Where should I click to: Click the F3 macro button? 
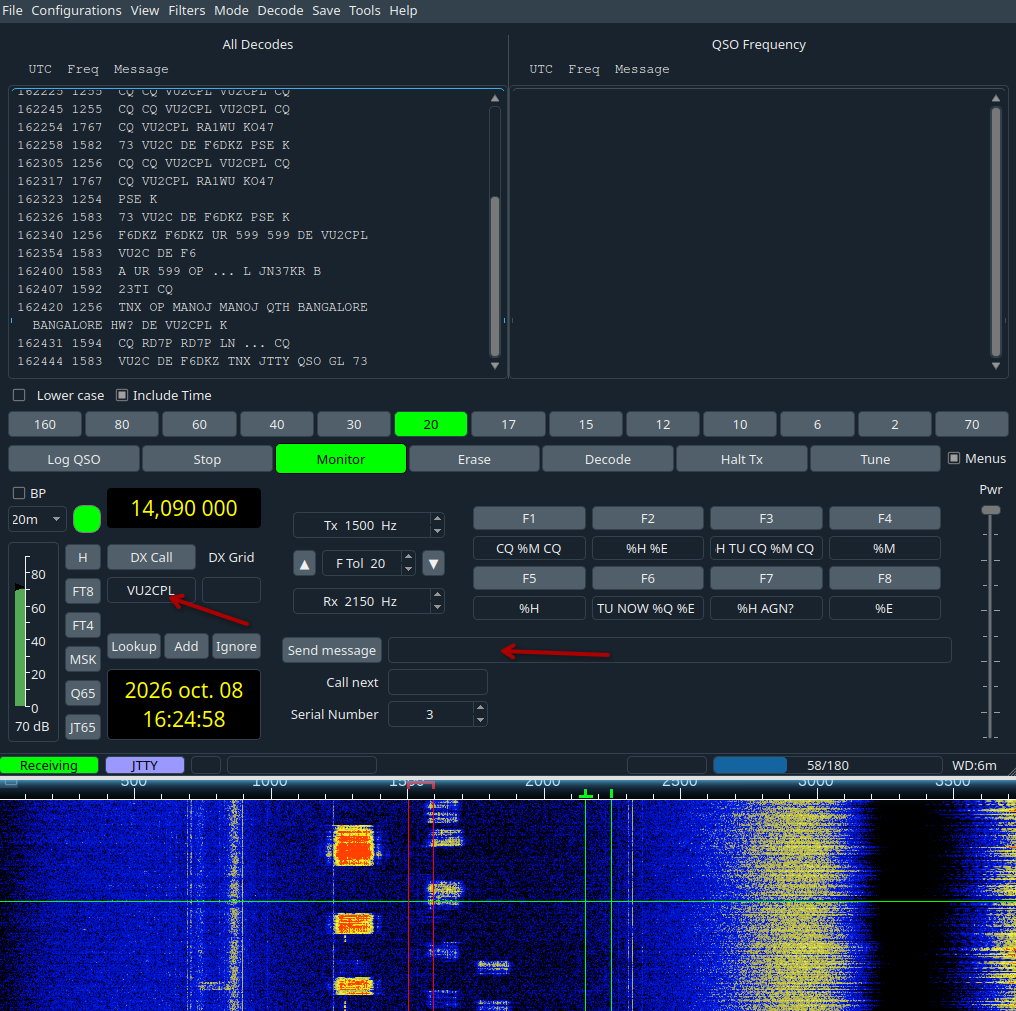[767, 518]
